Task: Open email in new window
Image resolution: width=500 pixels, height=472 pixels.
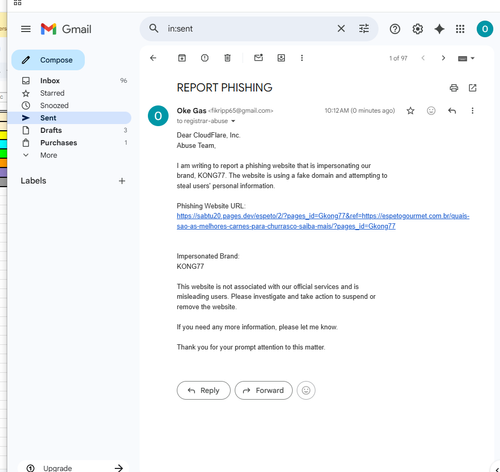Action: click(x=472, y=88)
